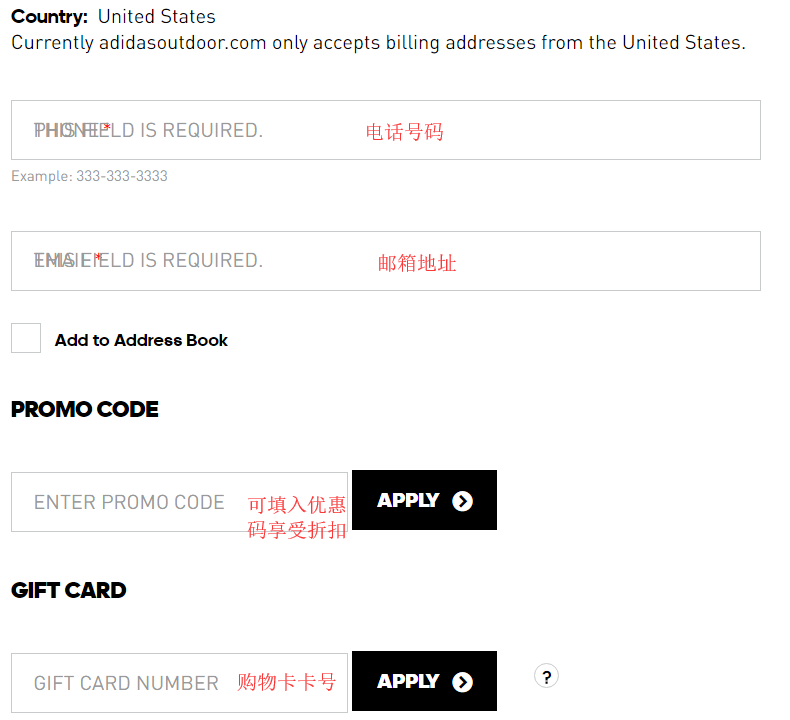Click the Country: United States text
This screenshot has width=790, height=720.
[113, 17]
